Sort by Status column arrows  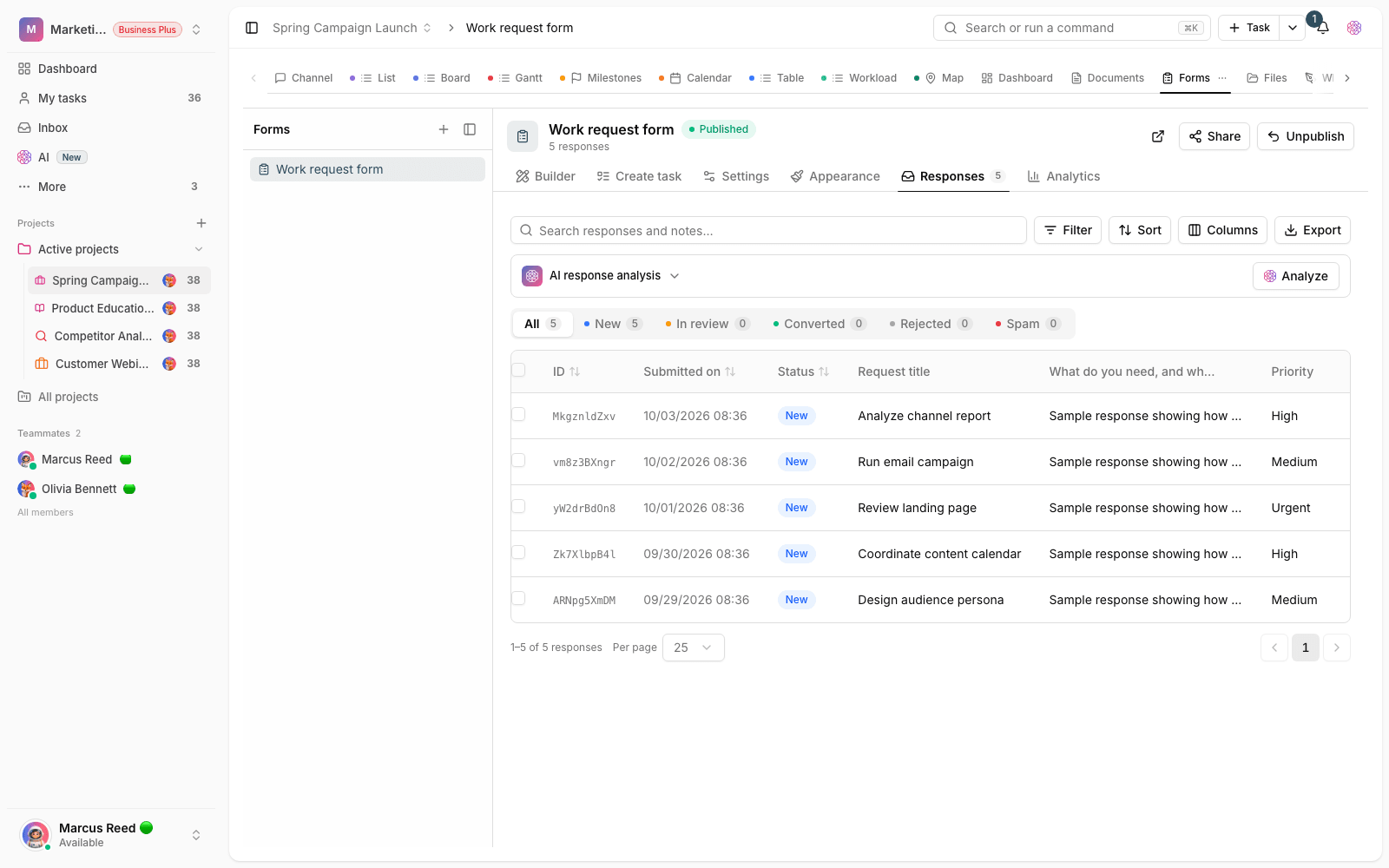(x=824, y=372)
